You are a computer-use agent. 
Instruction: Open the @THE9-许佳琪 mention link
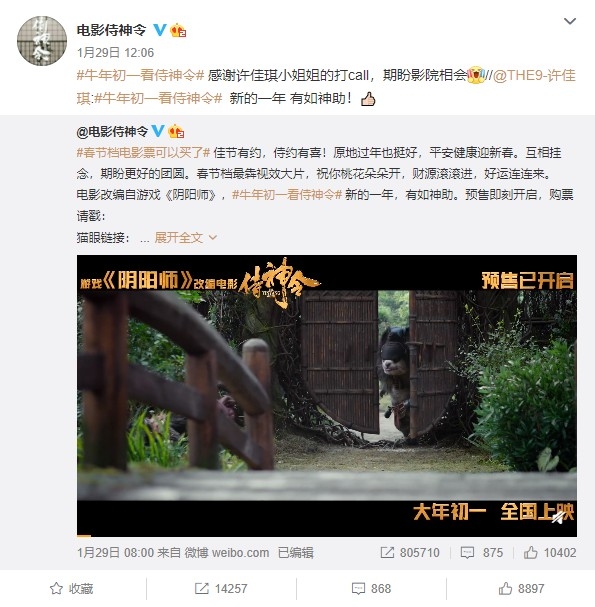(x=534, y=75)
